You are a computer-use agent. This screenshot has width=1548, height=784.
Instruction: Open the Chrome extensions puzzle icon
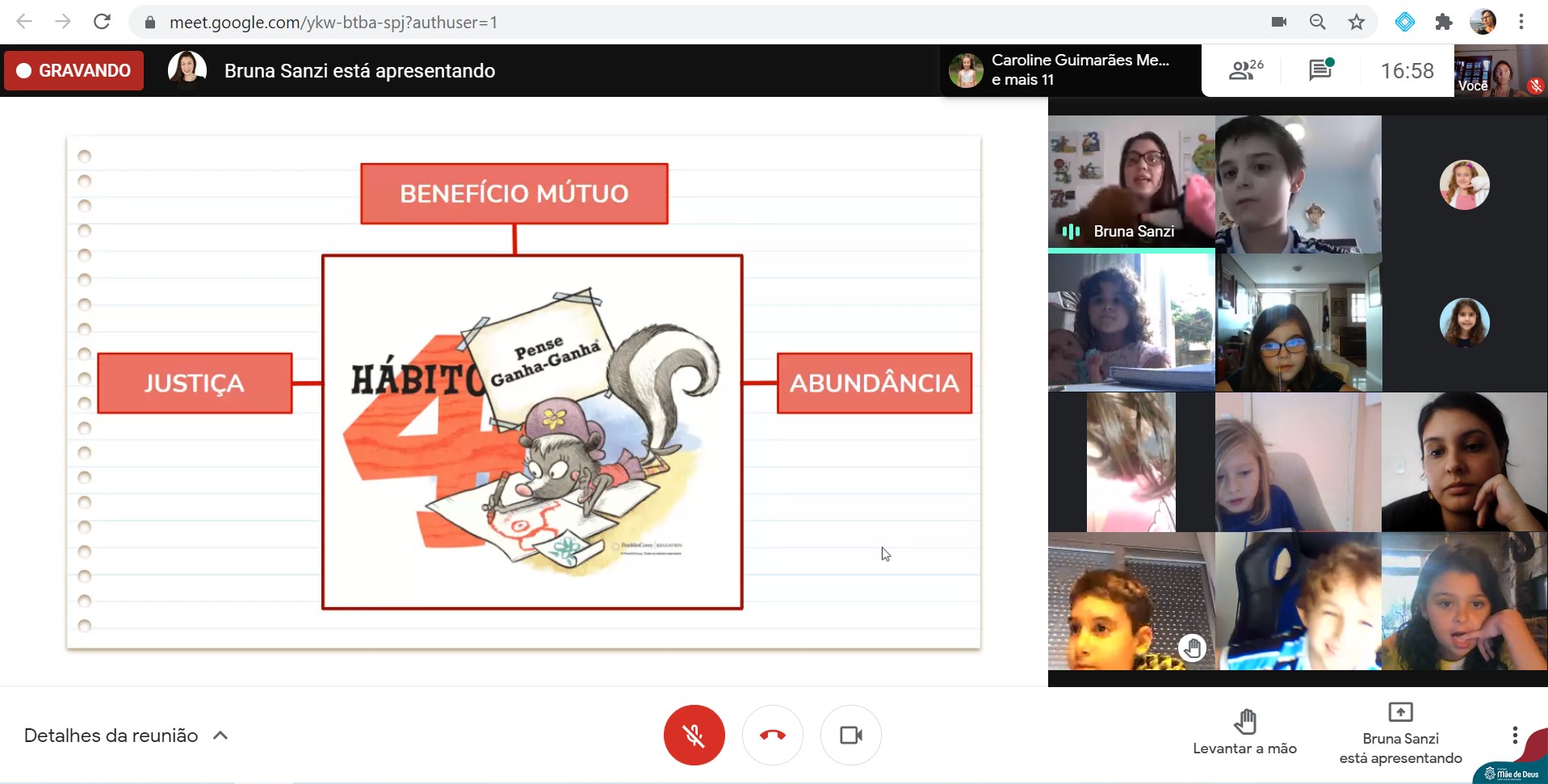(x=1444, y=22)
